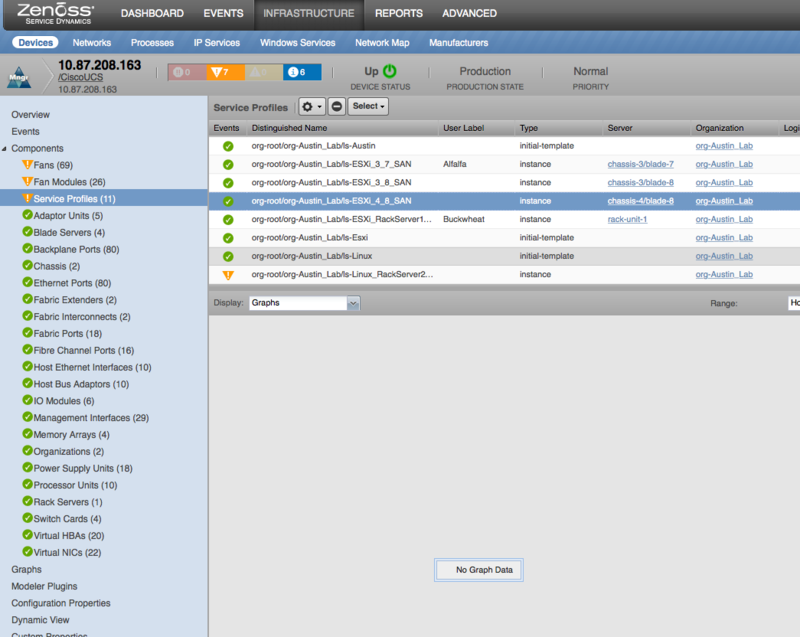This screenshot has height=637, width=800.
Task: Click the warning icon next to Fans (69)
Action: pyautogui.click(x=28, y=165)
